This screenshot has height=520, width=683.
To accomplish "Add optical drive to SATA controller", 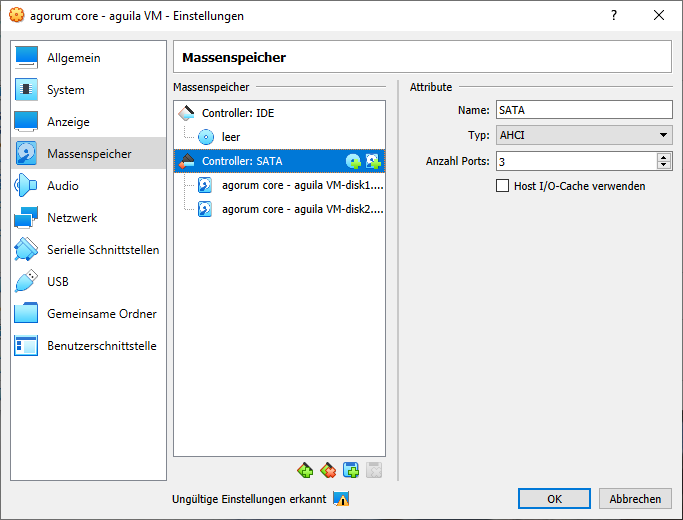I will click(x=353, y=162).
